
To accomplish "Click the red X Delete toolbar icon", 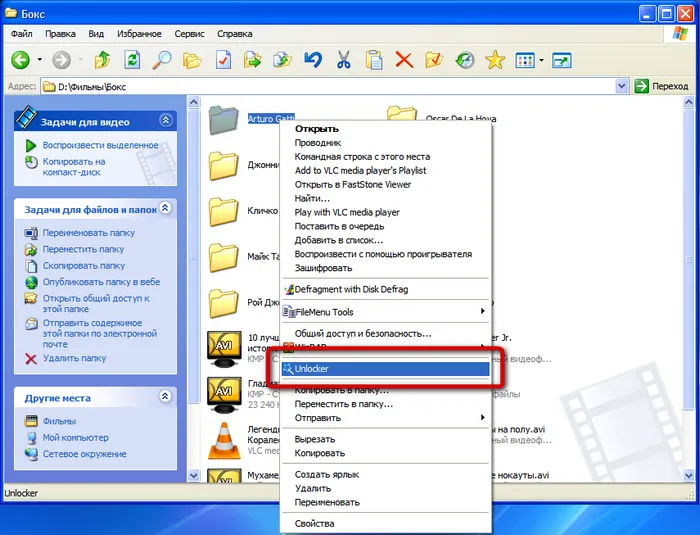I will (x=404, y=60).
